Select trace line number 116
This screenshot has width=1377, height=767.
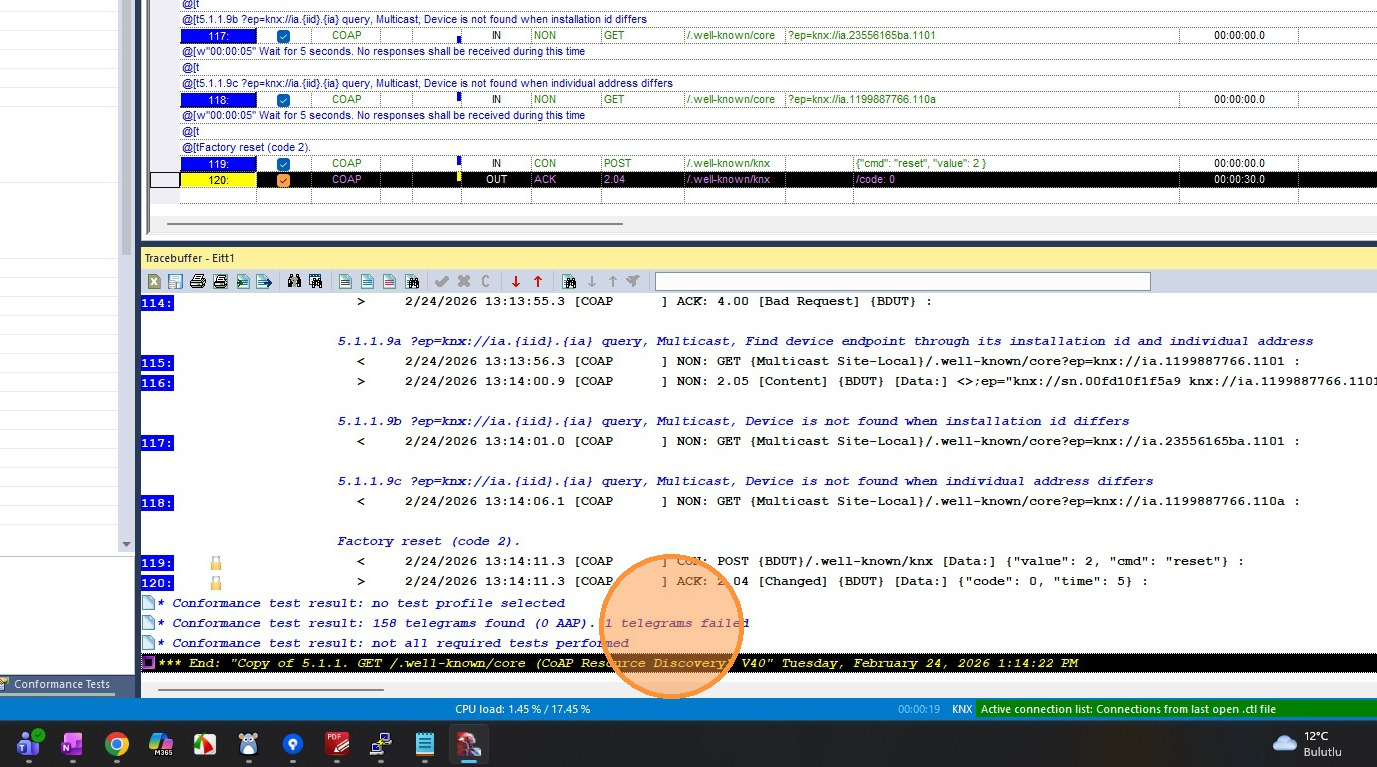(x=157, y=383)
